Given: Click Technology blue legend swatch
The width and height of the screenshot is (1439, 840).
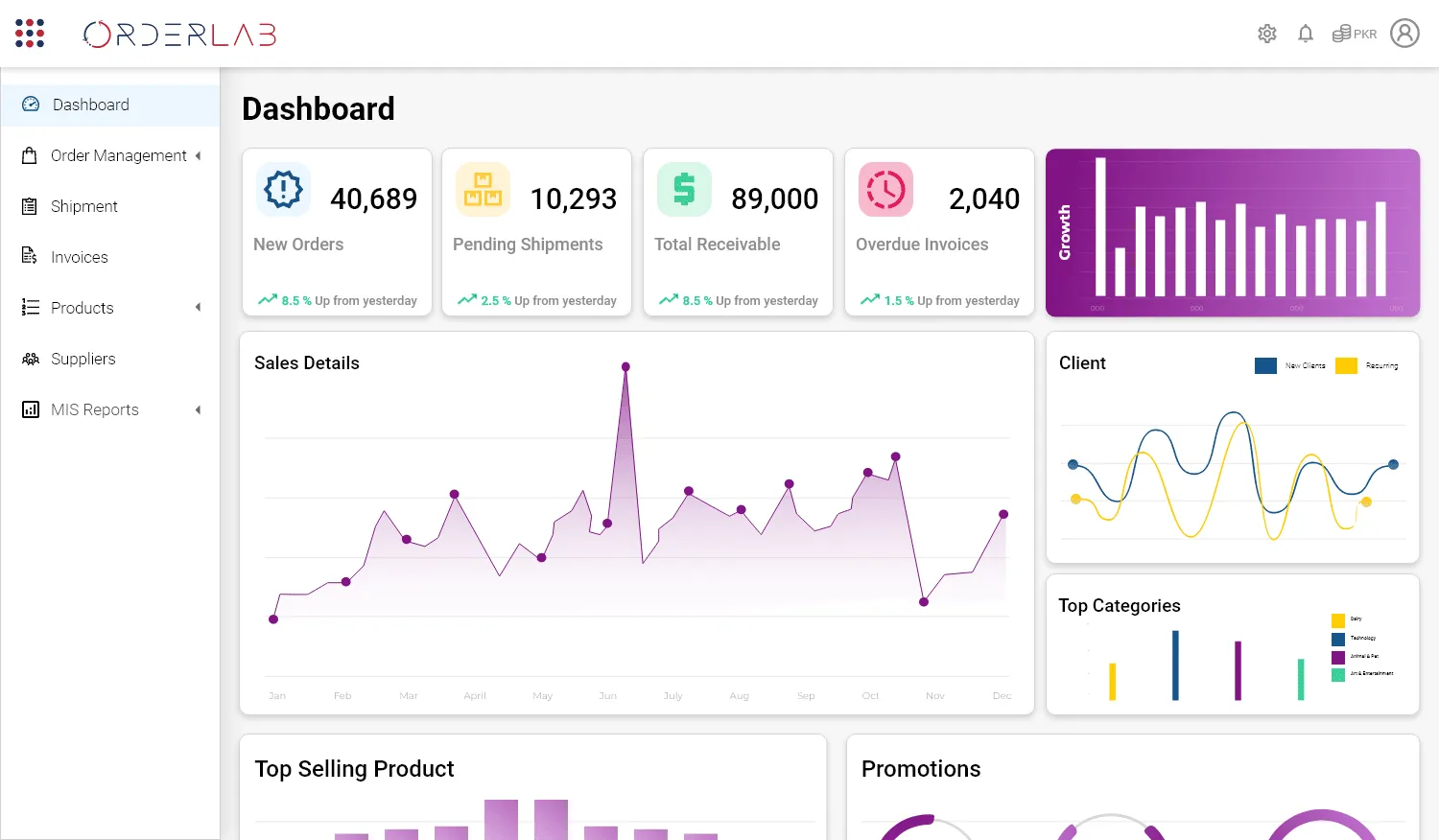Looking at the screenshot, I should click(x=1338, y=639).
